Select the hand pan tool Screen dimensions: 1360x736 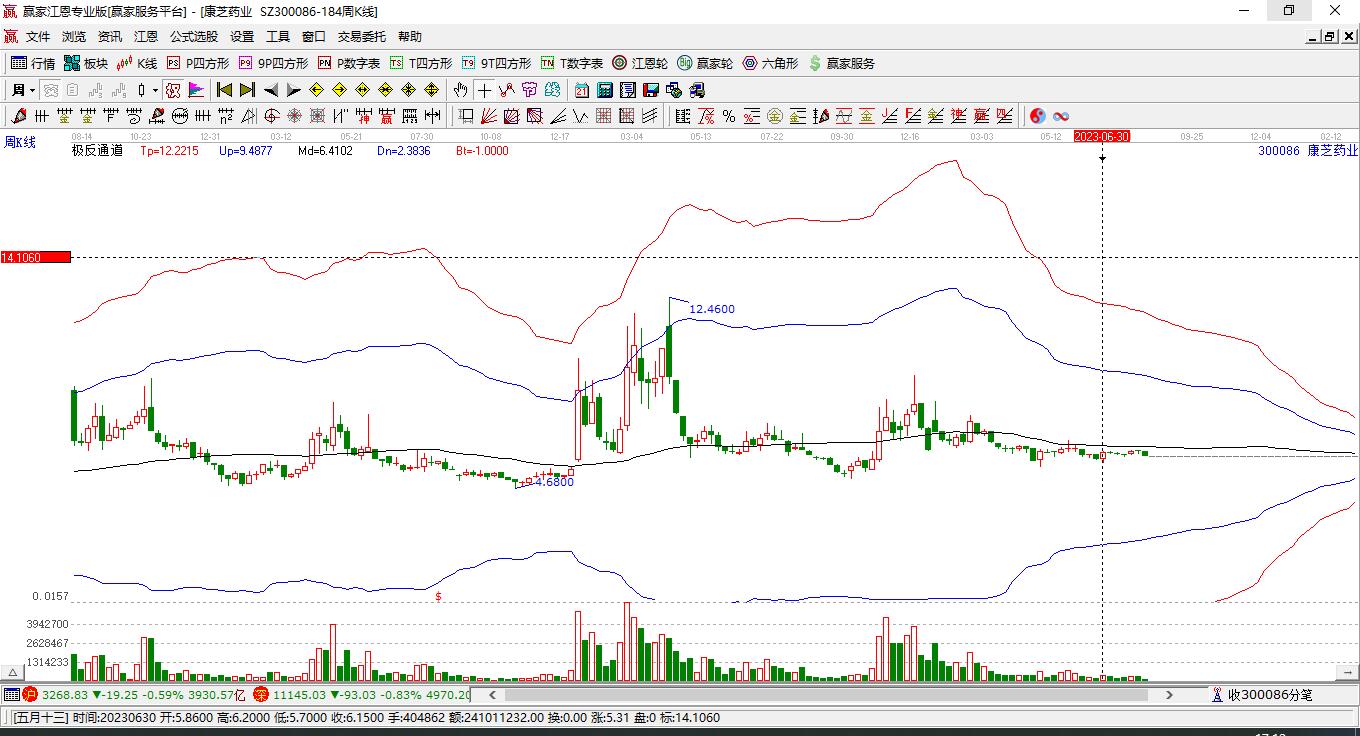point(460,90)
